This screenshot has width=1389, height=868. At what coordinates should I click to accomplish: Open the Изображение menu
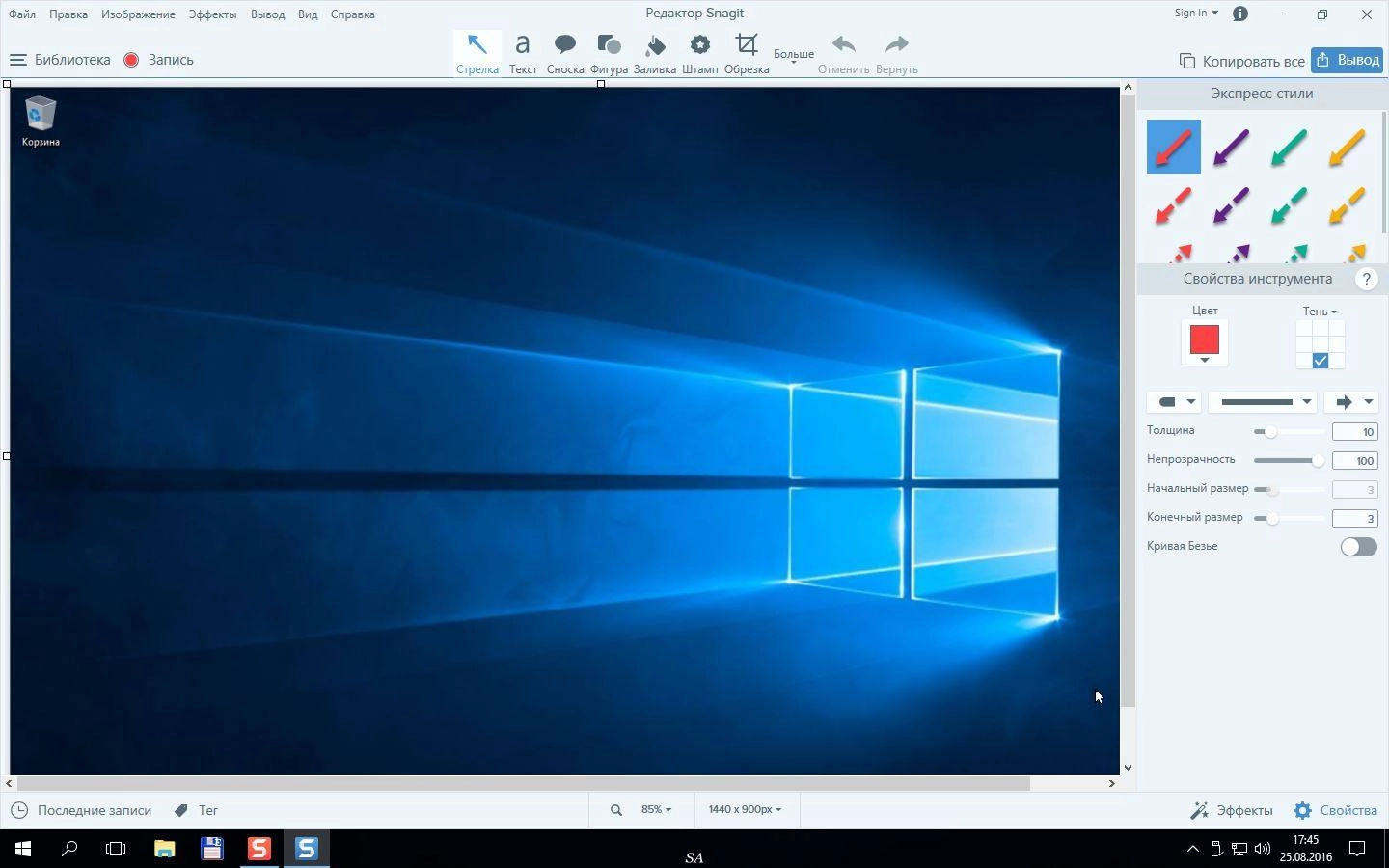pyautogui.click(x=138, y=14)
